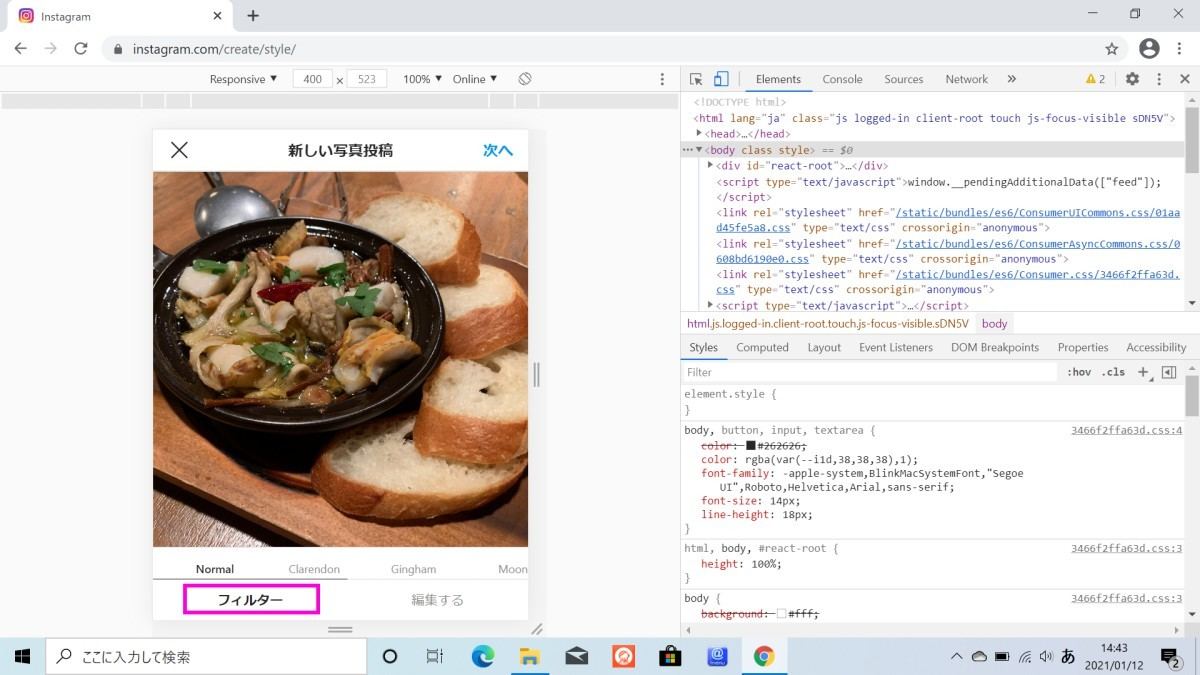Click the #262626 color swatch
The height and width of the screenshot is (675, 1200).
click(x=751, y=445)
